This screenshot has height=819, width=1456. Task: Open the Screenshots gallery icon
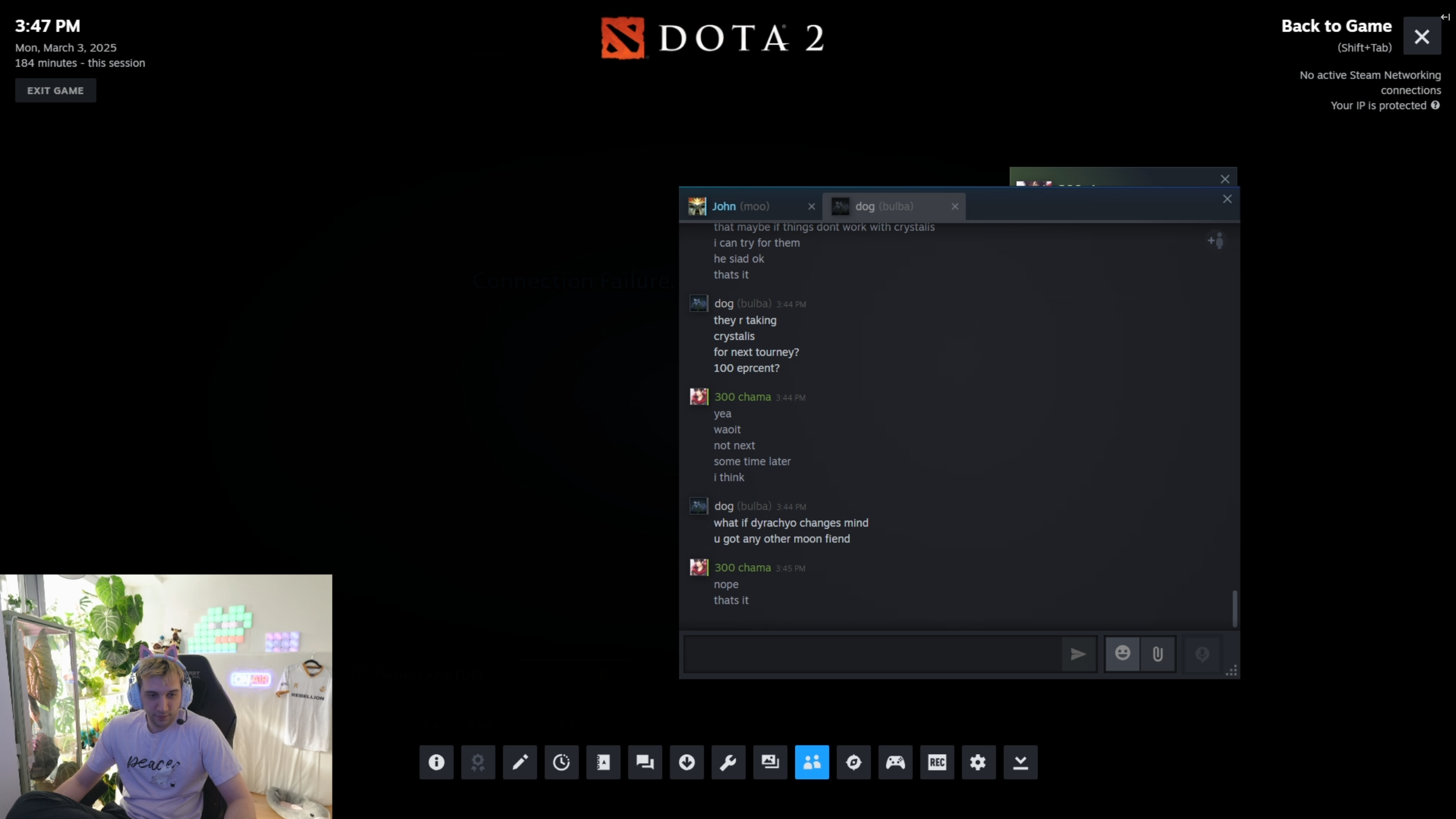tap(770, 762)
